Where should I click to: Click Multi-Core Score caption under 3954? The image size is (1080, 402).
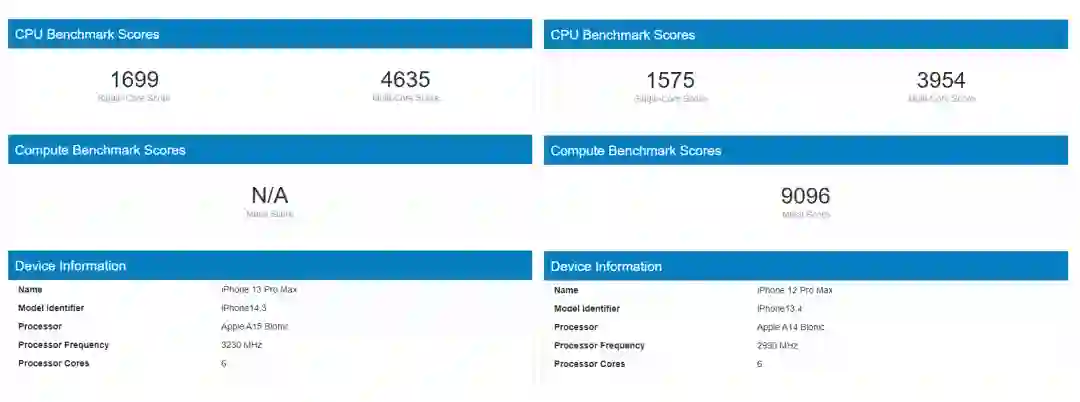[x=942, y=98]
